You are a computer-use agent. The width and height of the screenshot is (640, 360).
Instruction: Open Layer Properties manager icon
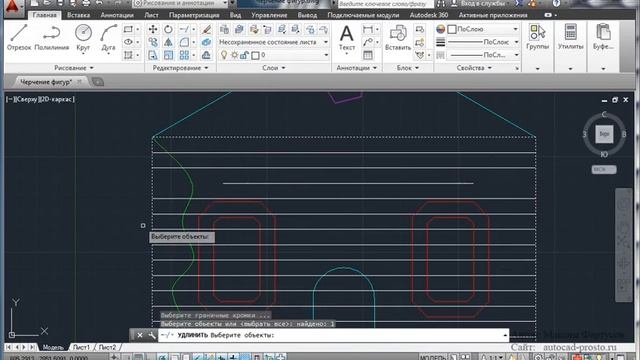(224, 29)
